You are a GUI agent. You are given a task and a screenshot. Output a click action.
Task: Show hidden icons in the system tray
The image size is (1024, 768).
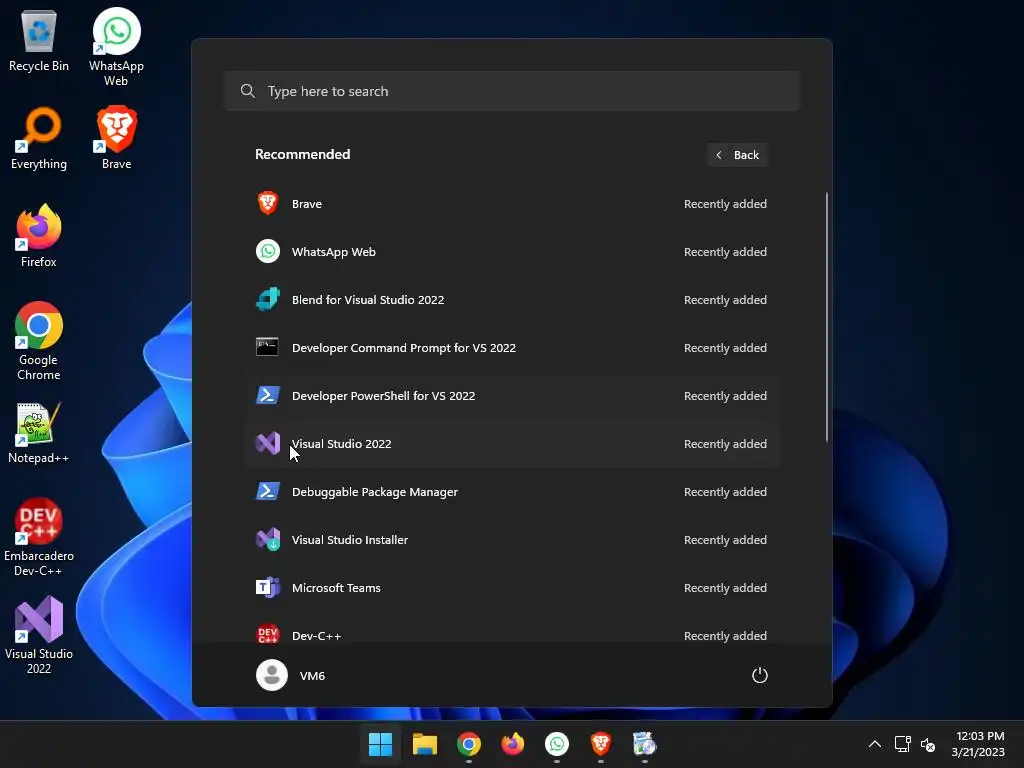tap(875, 744)
